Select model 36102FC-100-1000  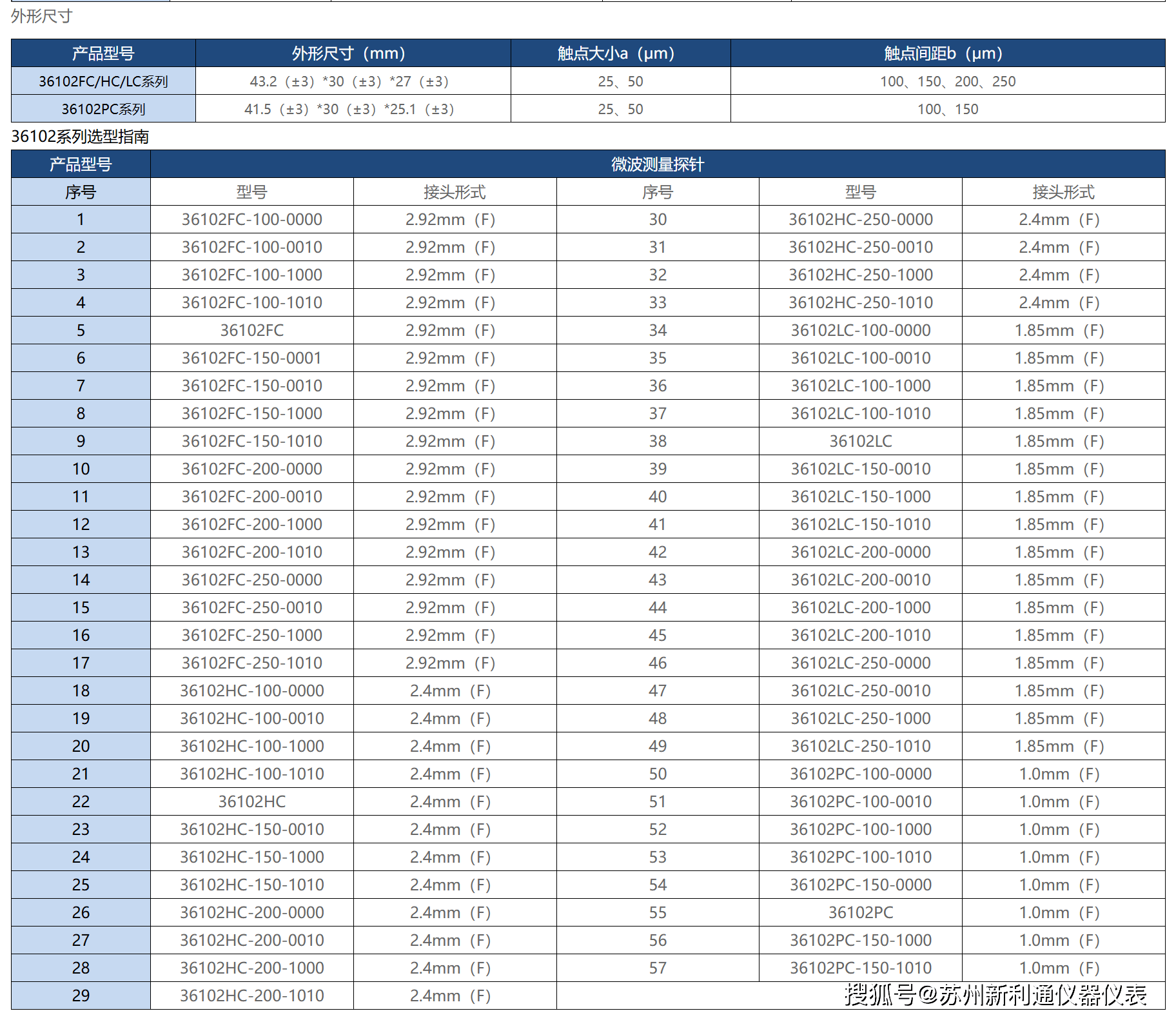coord(251,275)
